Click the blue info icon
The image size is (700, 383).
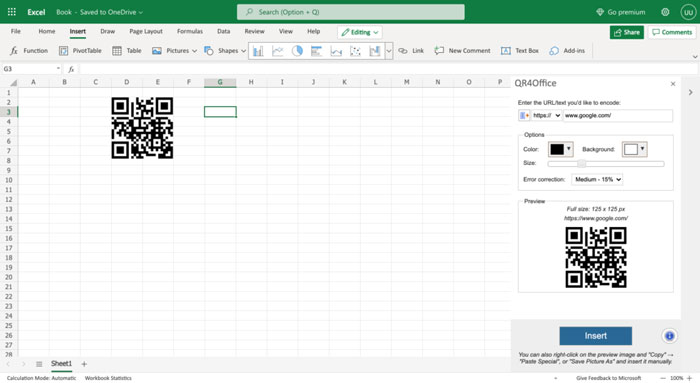pyautogui.click(x=669, y=336)
